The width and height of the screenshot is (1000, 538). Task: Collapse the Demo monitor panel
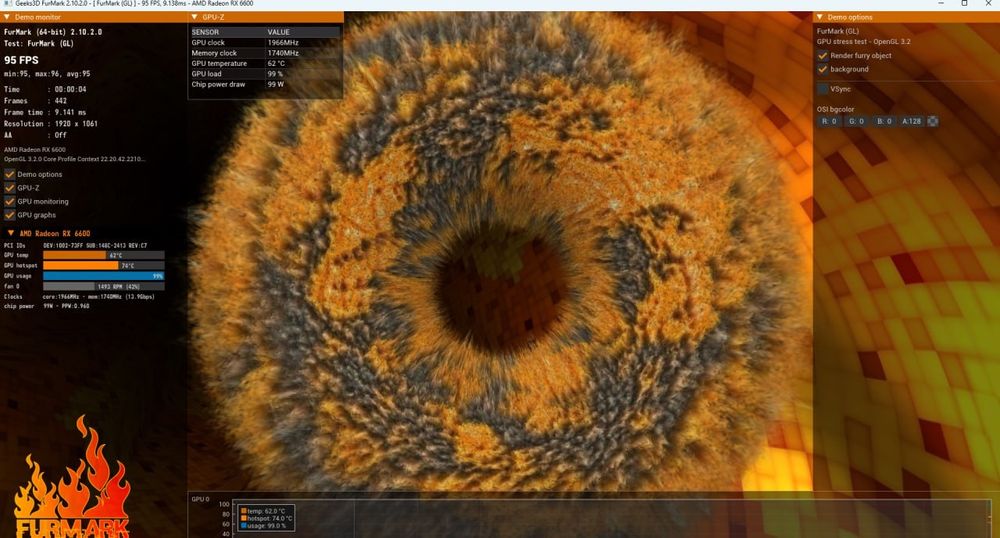(7, 17)
